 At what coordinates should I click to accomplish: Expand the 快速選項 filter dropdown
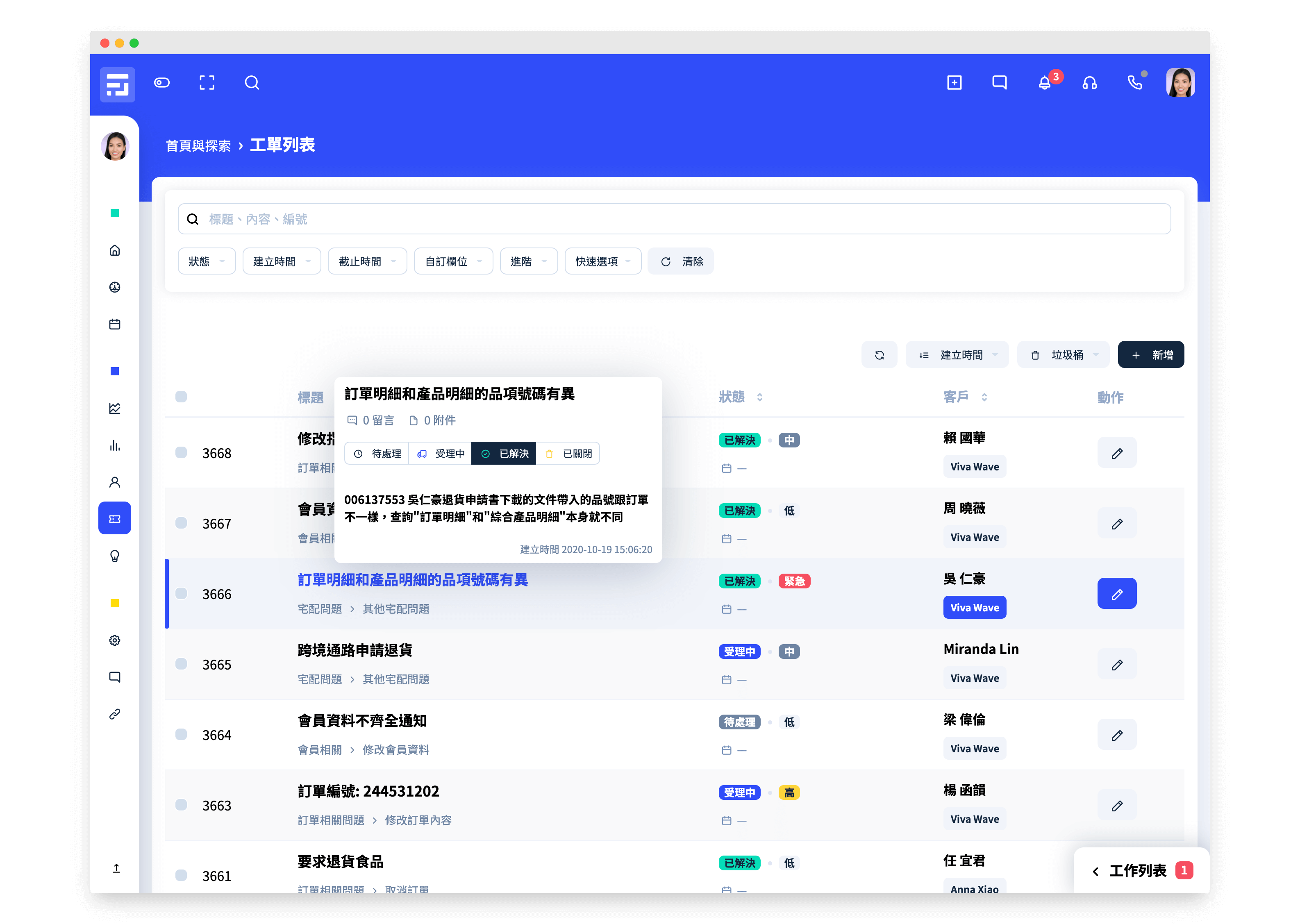(603, 261)
